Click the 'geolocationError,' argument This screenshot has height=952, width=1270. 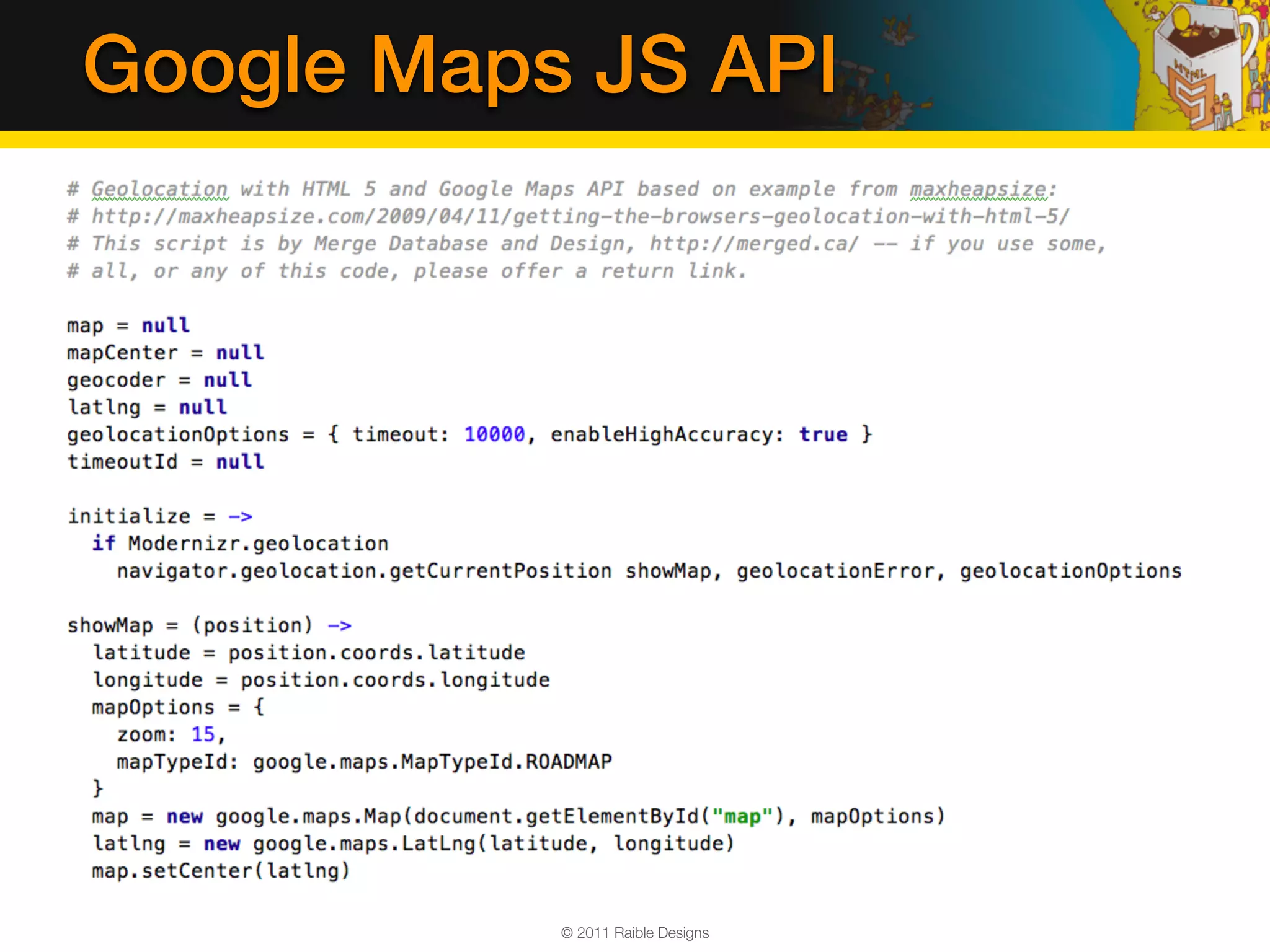click(841, 571)
